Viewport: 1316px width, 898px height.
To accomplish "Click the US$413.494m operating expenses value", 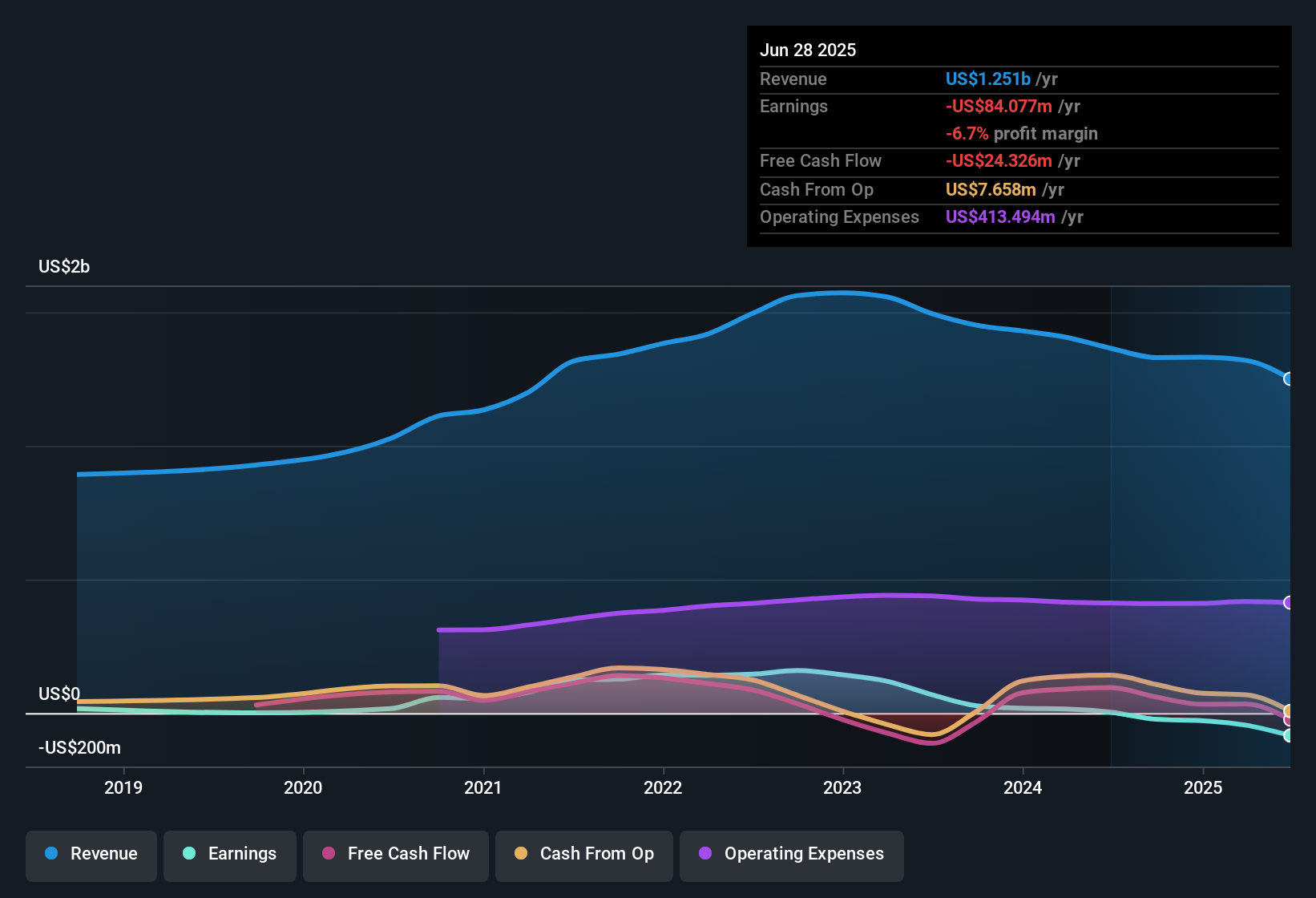I will click(x=1000, y=216).
